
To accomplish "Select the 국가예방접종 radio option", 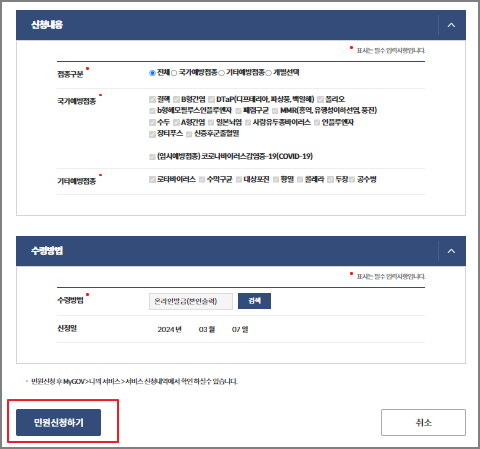I will click(x=174, y=73).
